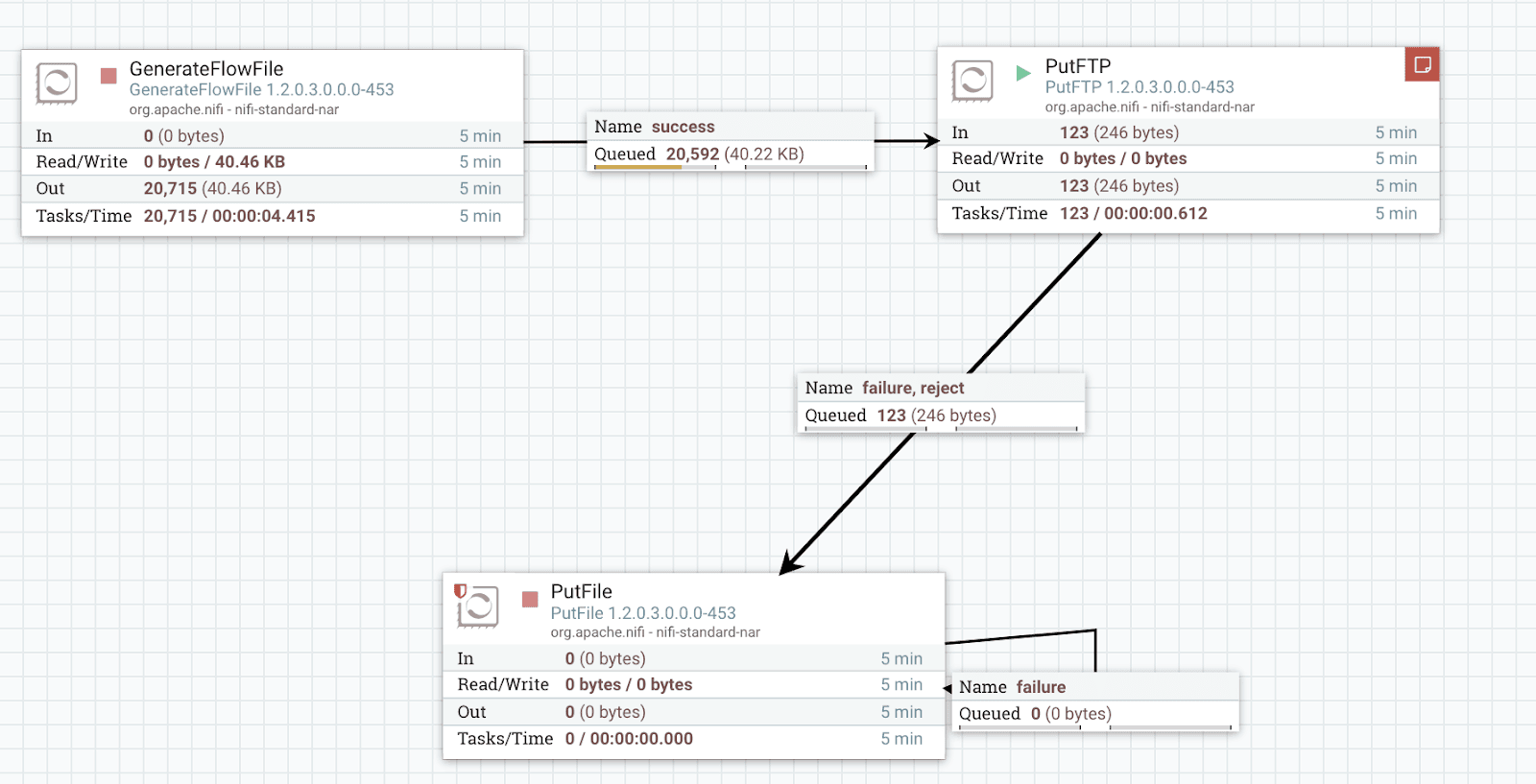Select PutFile's self-loop failure connection label
The image size is (1536, 784).
pyautogui.click(x=1040, y=687)
